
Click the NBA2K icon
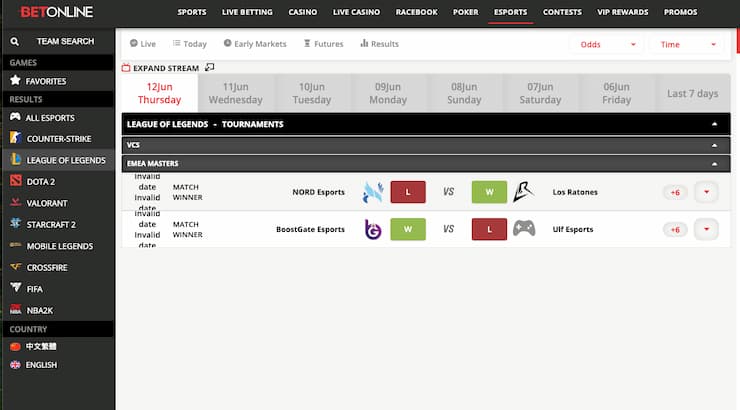click(16, 310)
